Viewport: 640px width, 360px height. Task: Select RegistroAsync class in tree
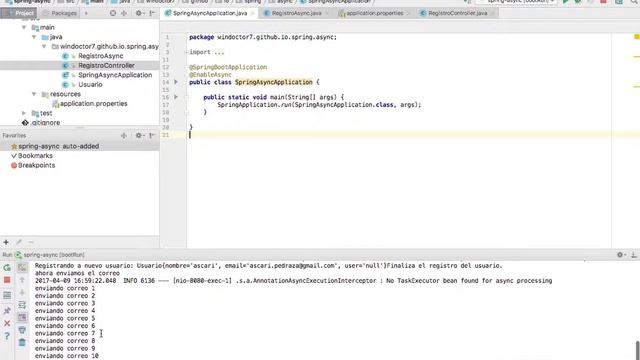tap(100, 56)
